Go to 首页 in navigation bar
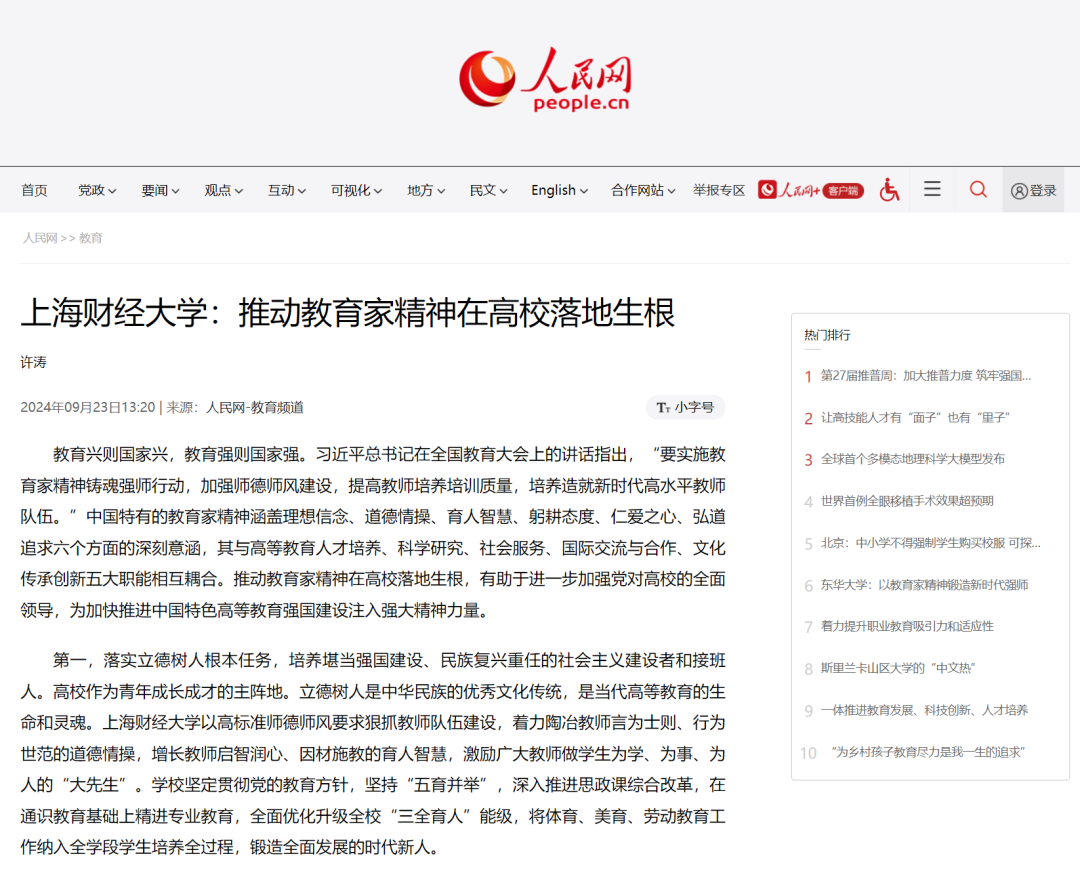 tap(34, 190)
